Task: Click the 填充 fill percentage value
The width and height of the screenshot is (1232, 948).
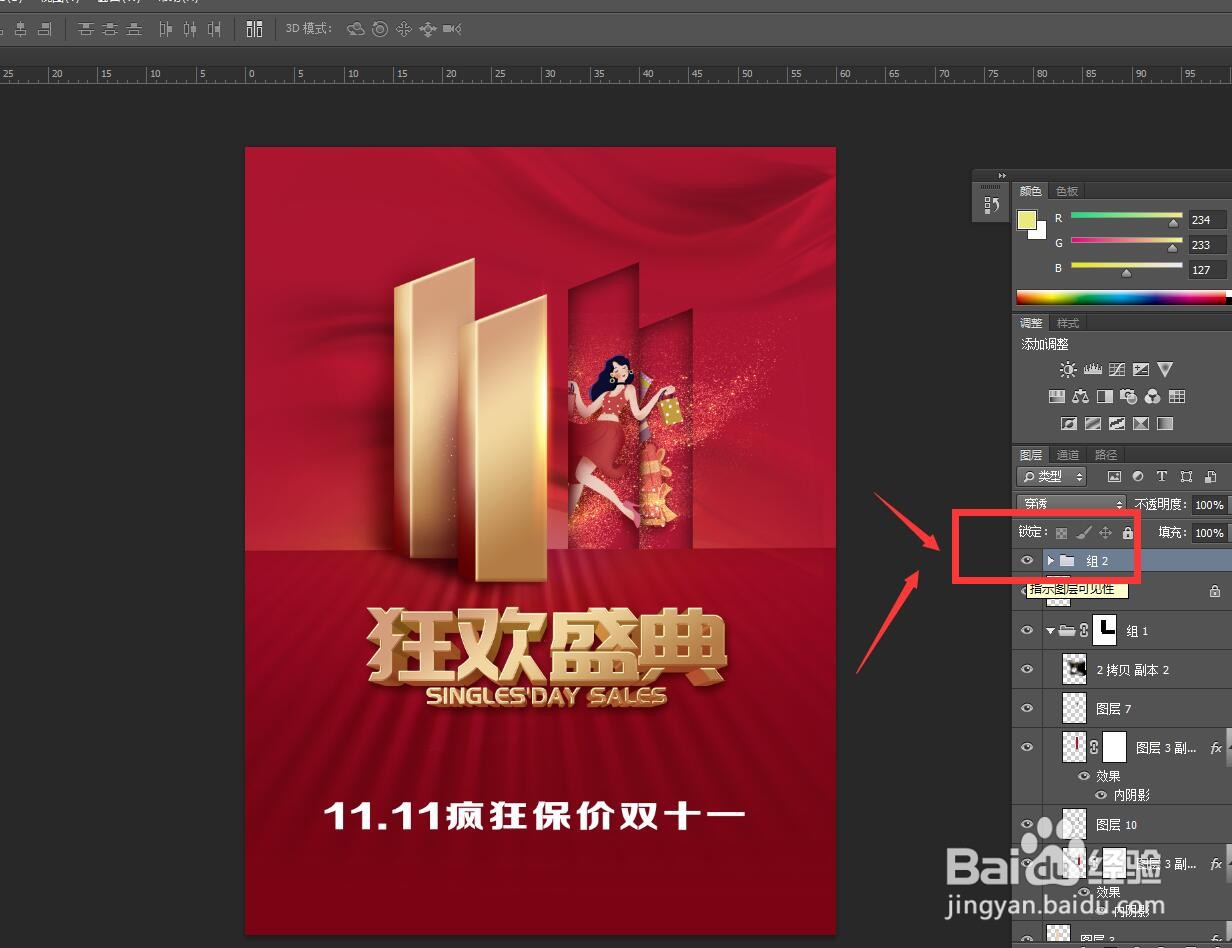Action: (x=1210, y=533)
